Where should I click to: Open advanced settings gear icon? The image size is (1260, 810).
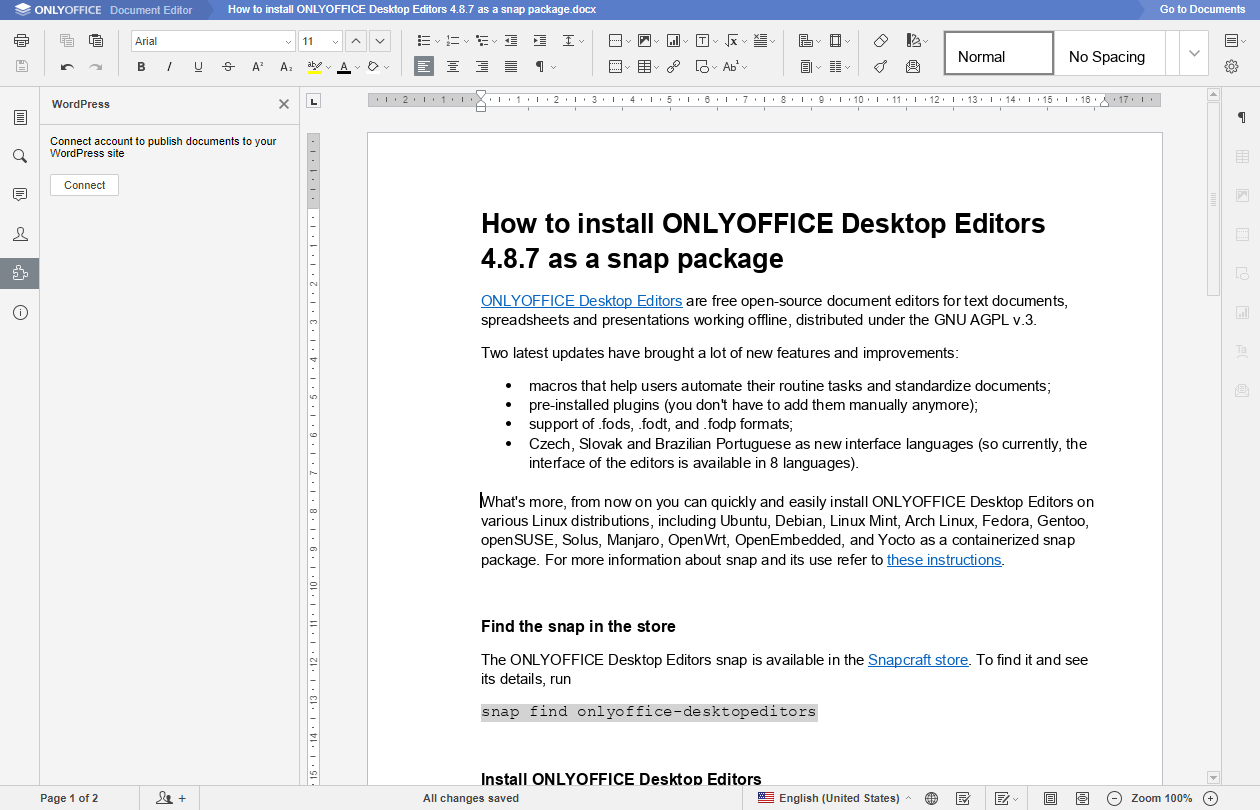click(1231, 67)
